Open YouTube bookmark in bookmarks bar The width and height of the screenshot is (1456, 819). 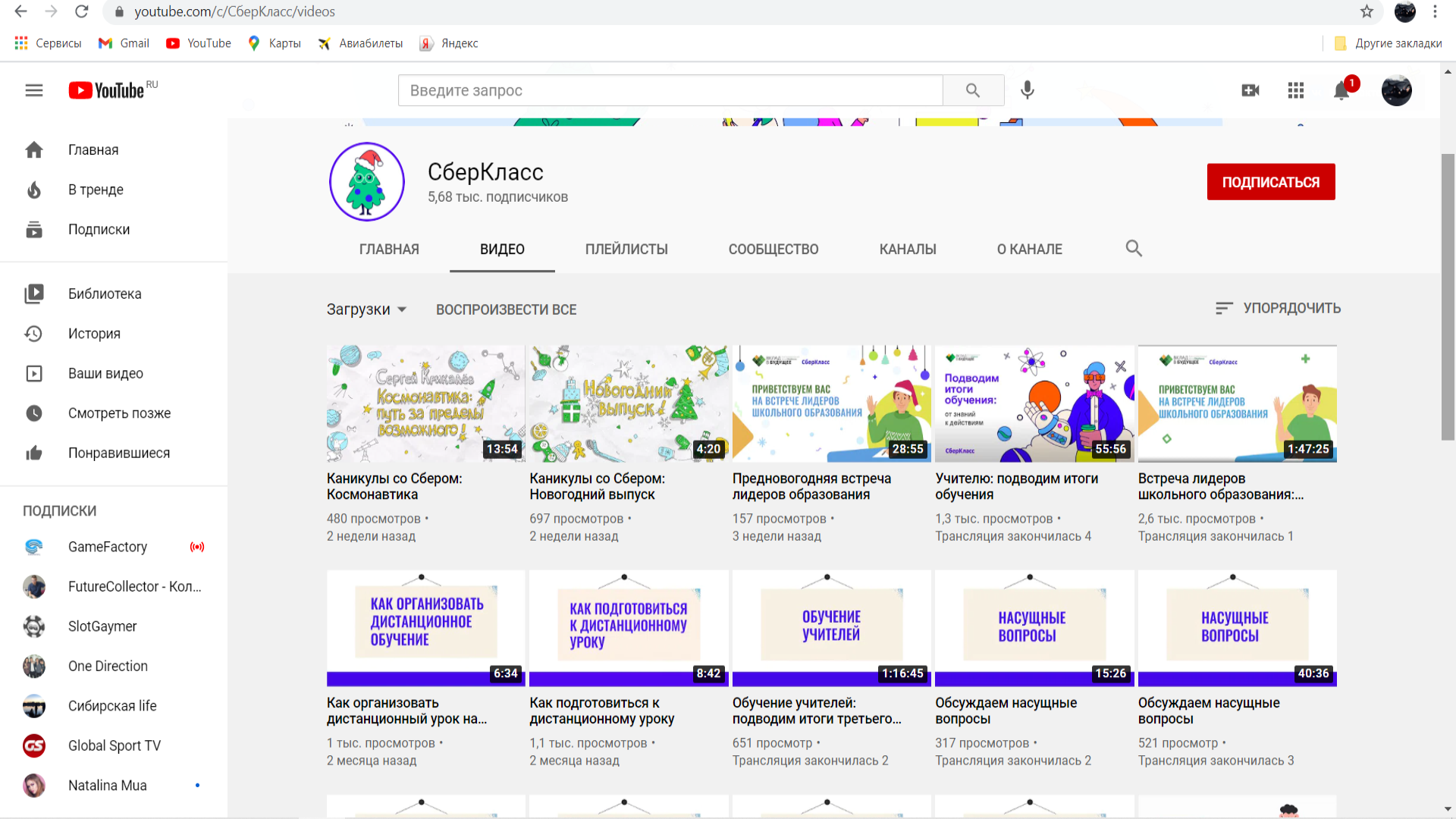point(199,43)
